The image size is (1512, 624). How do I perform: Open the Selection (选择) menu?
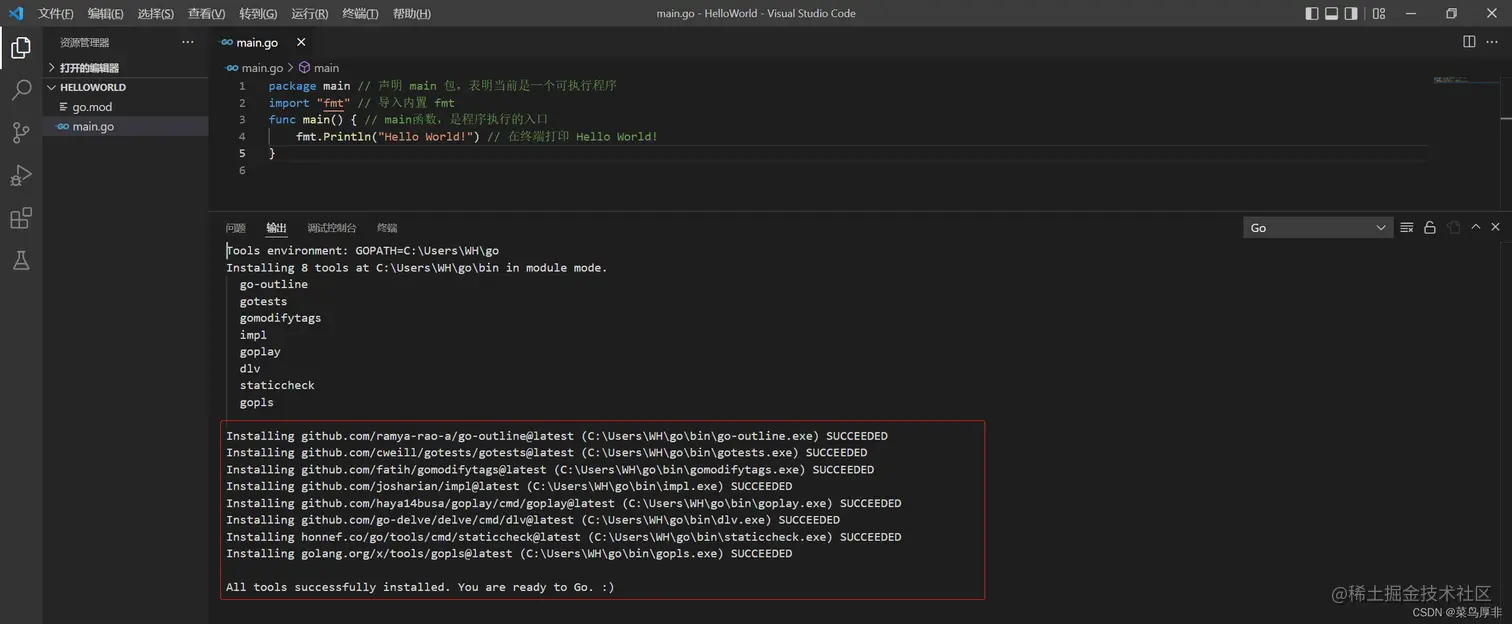click(x=155, y=13)
